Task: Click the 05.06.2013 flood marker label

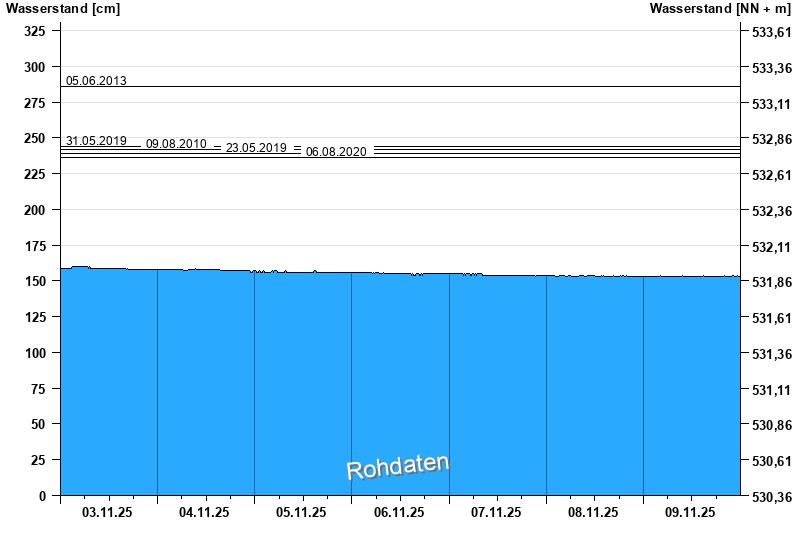Action: [96, 81]
